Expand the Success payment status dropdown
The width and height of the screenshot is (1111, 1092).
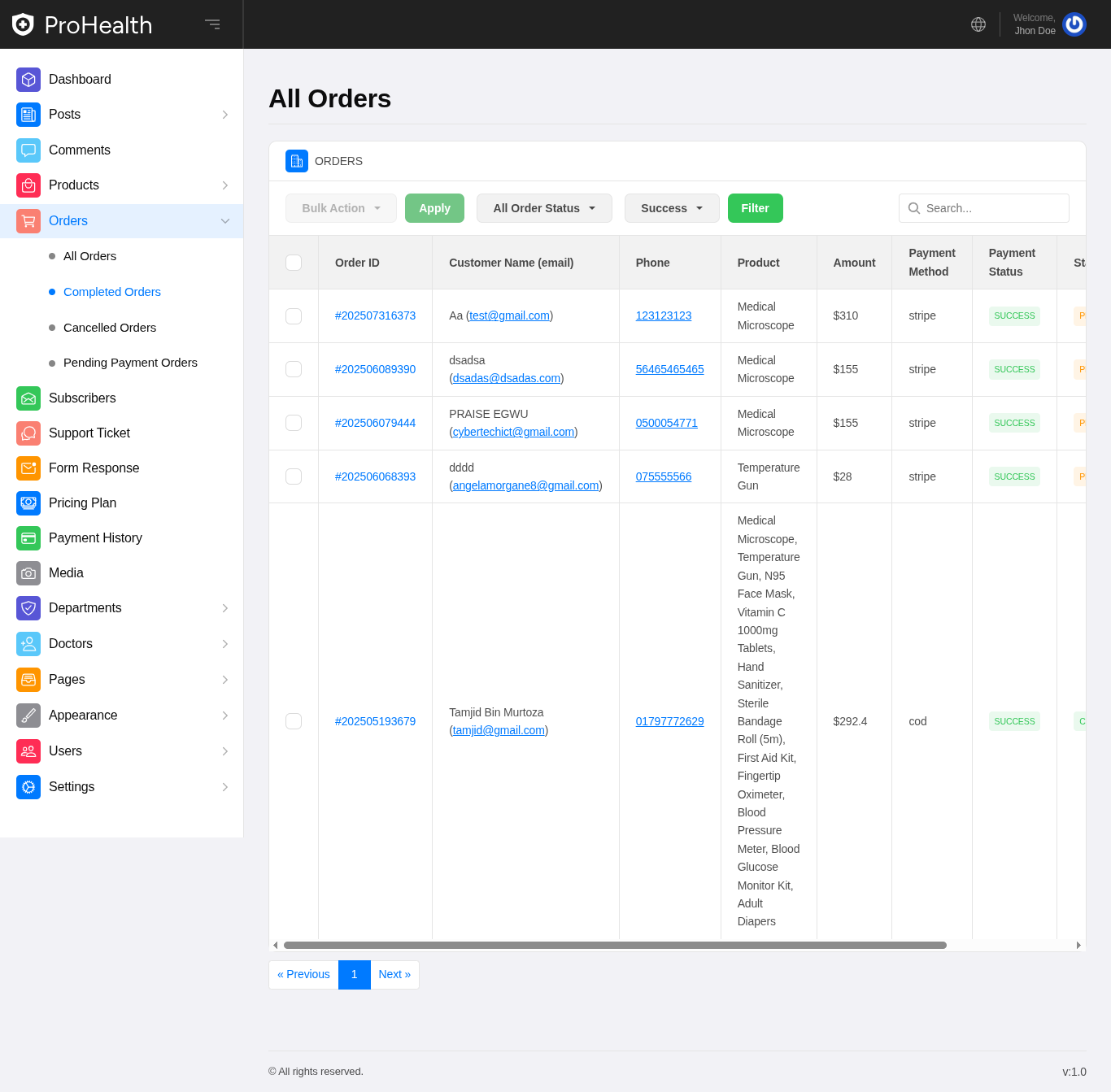click(672, 208)
